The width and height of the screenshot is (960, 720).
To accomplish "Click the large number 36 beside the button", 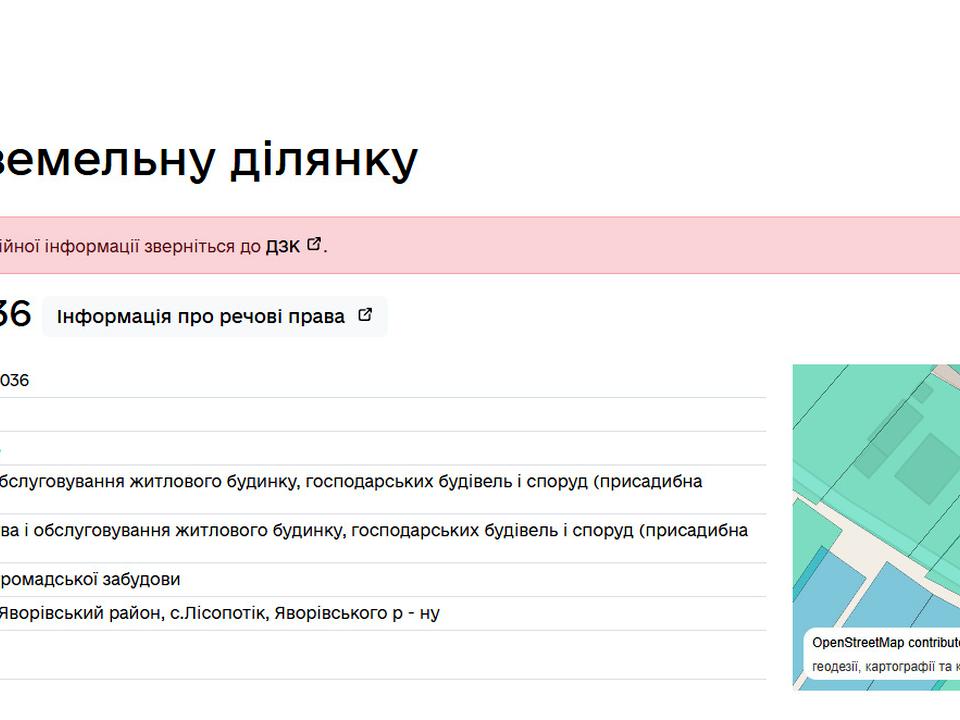I will (x=14, y=316).
